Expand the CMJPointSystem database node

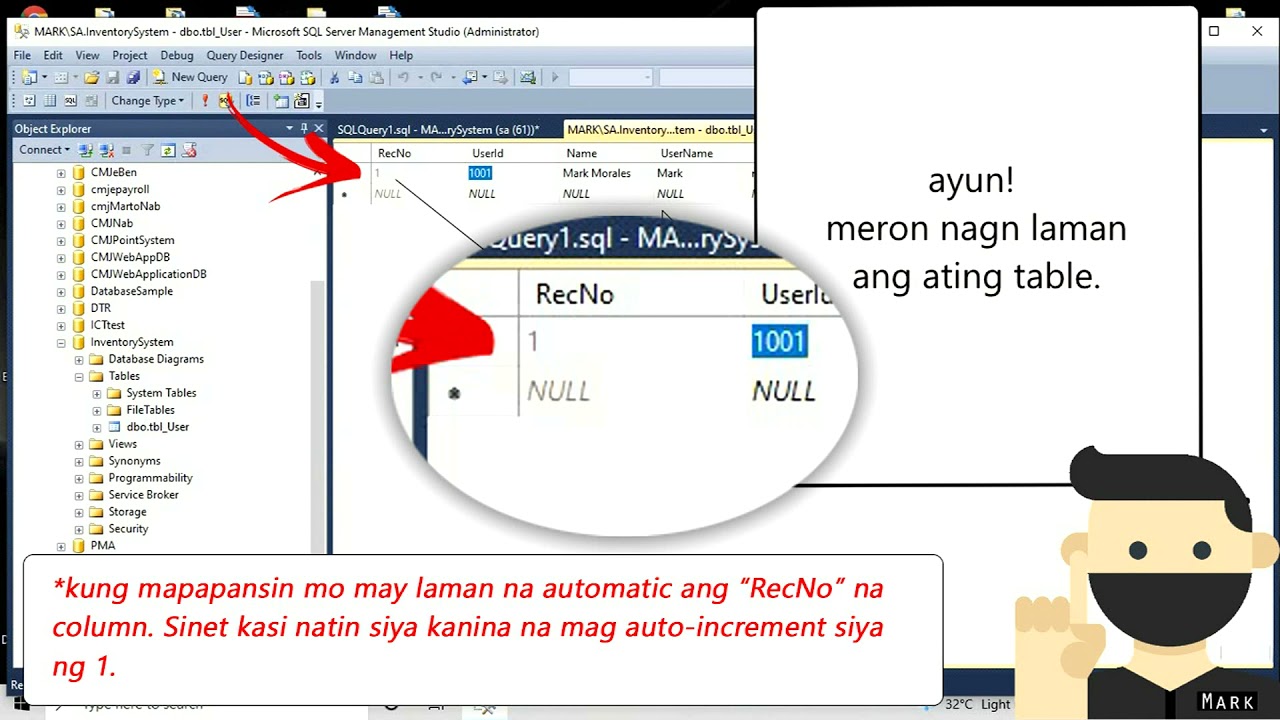click(x=61, y=240)
